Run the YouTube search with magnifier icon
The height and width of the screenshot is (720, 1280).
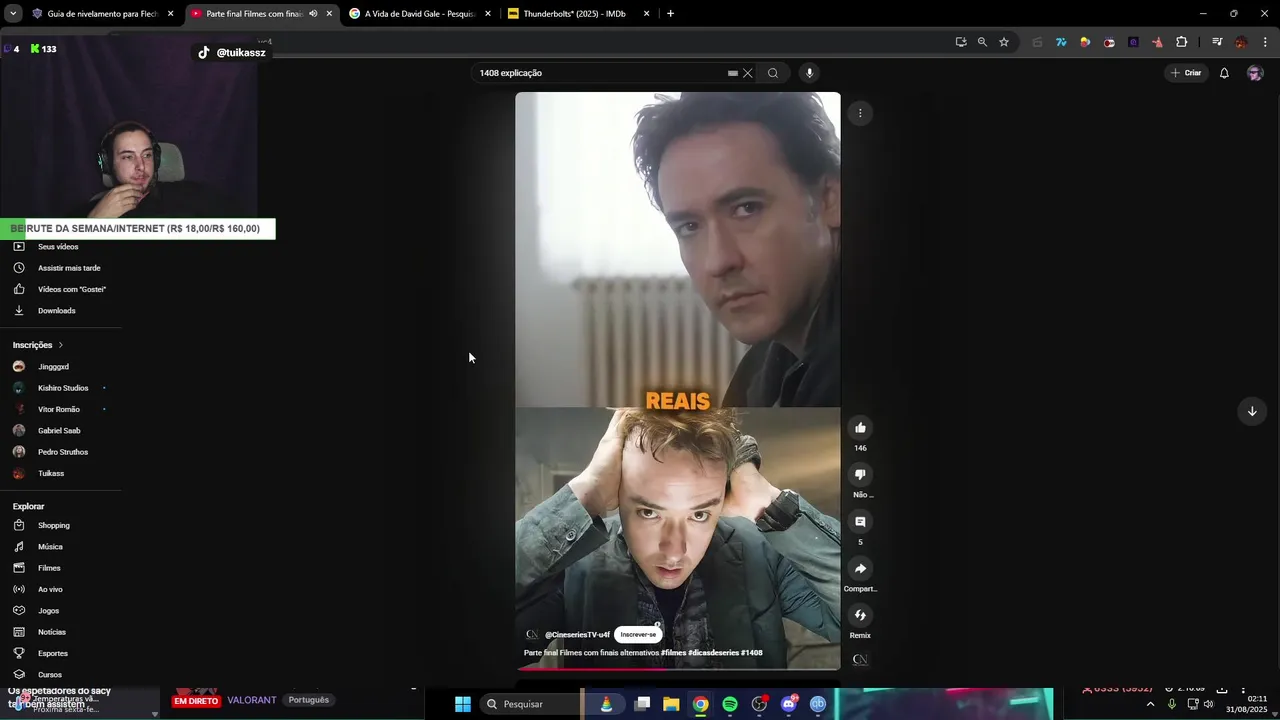(x=773, y=73)
